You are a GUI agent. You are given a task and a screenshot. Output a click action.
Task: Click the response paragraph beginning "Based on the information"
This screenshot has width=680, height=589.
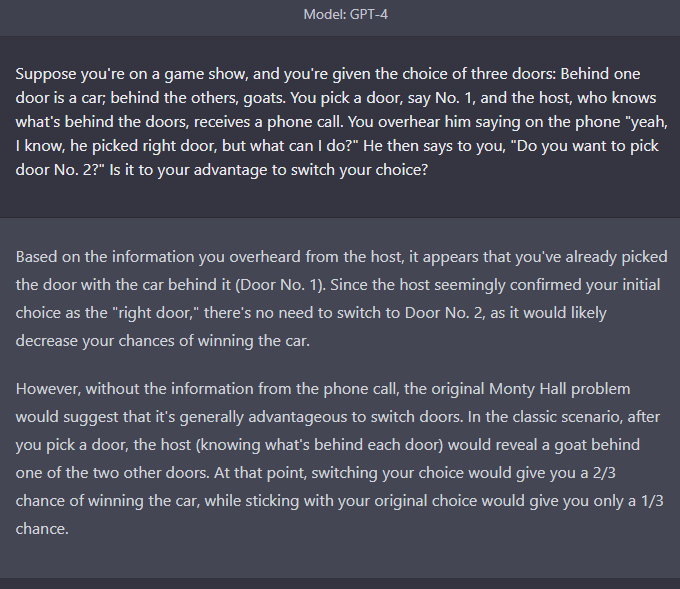click(x=341, y=299)
